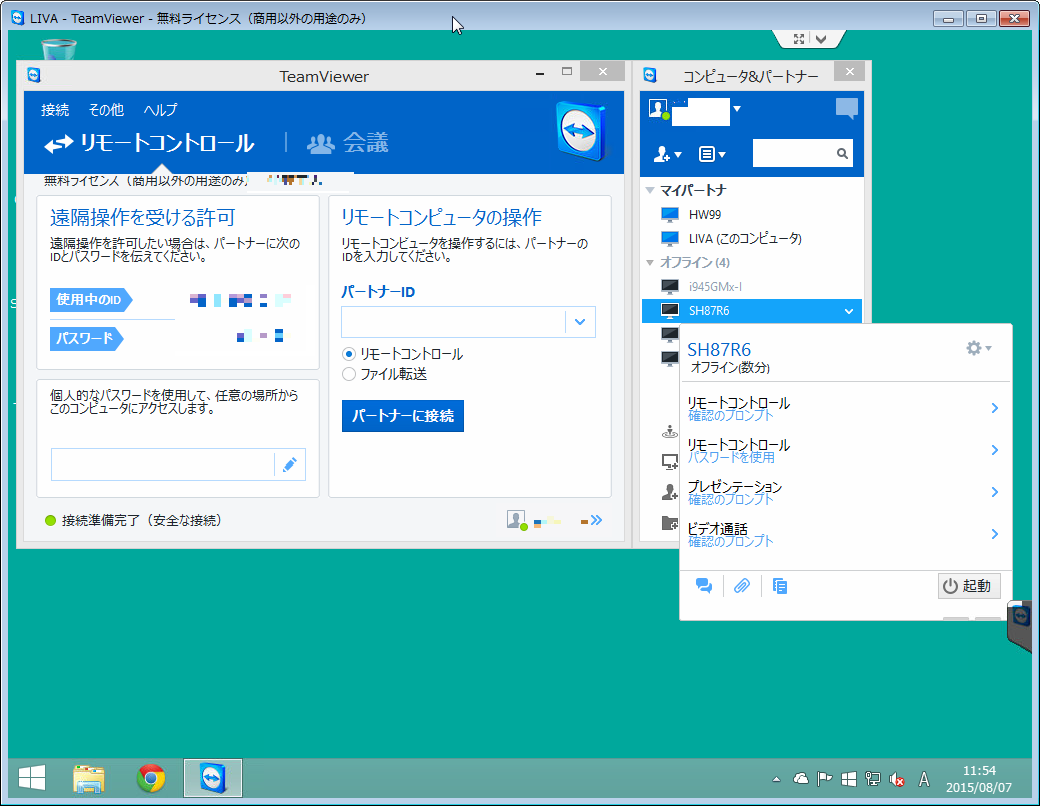The image size is (1040, 806).
Task: Click the muted volume icon in the tray
Action: click(x=897, y=779)
